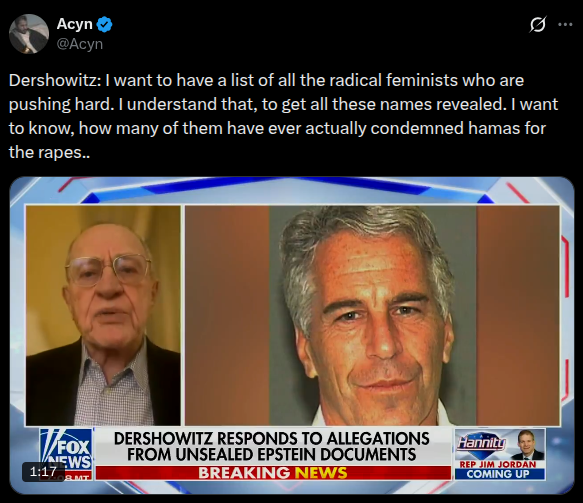Click the 1:17 video duration badge

43,472
